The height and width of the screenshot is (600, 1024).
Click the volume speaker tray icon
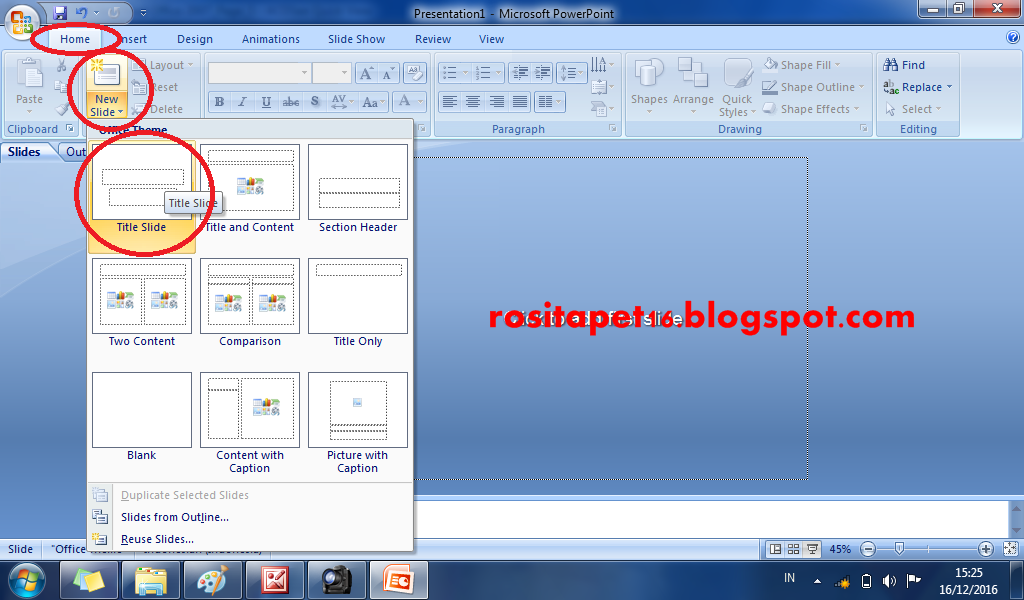889,580
